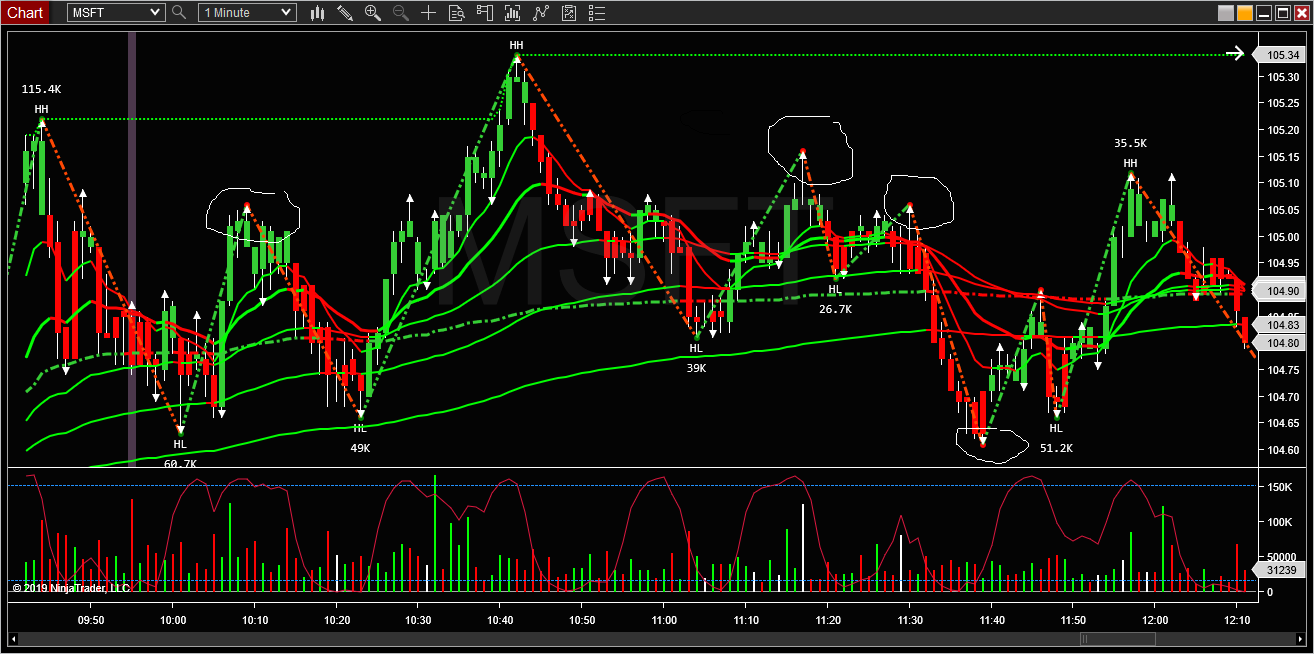Click the horizontal scrollbar left arrow
Screen dimensions: 1314x654
pos(14,639)
